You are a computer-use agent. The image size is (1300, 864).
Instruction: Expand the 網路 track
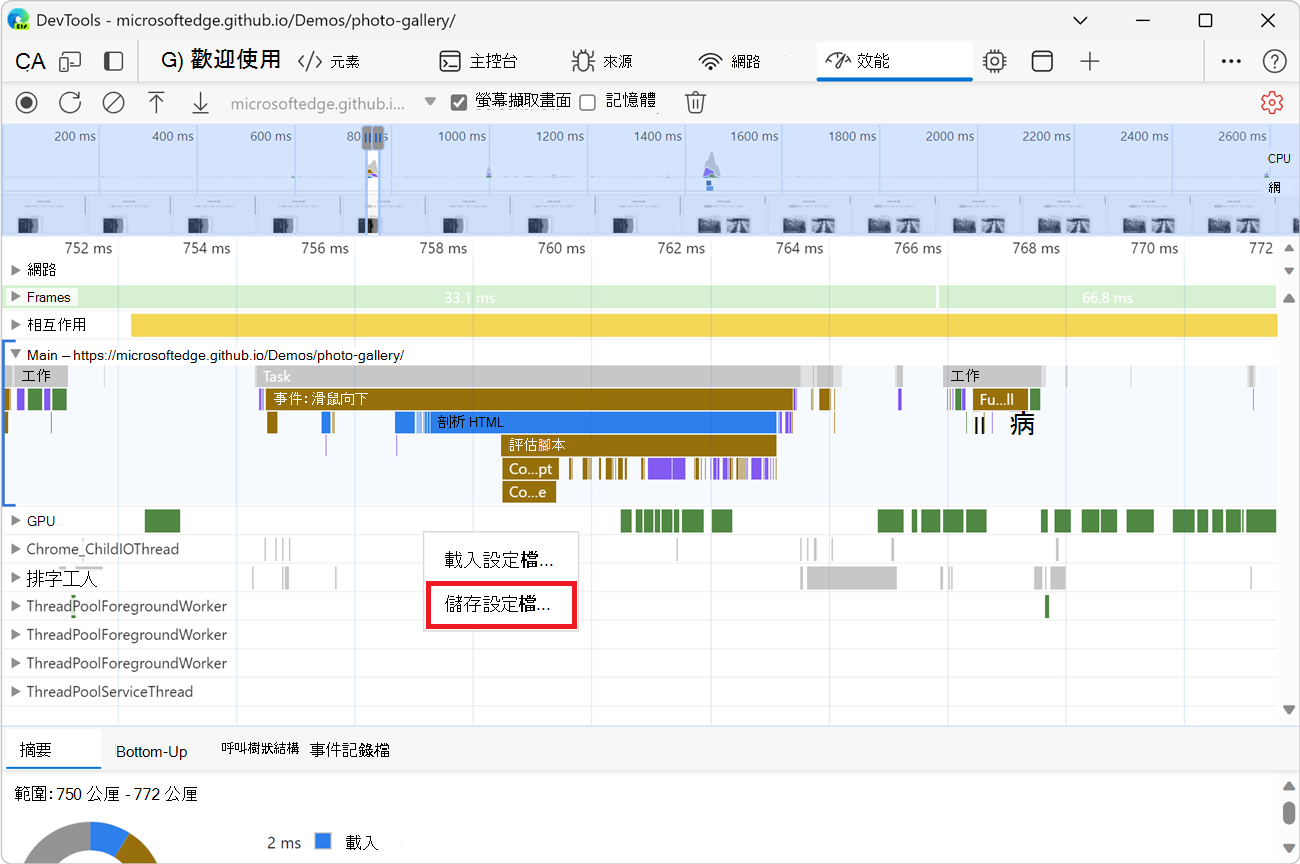(x=15, y=270)
